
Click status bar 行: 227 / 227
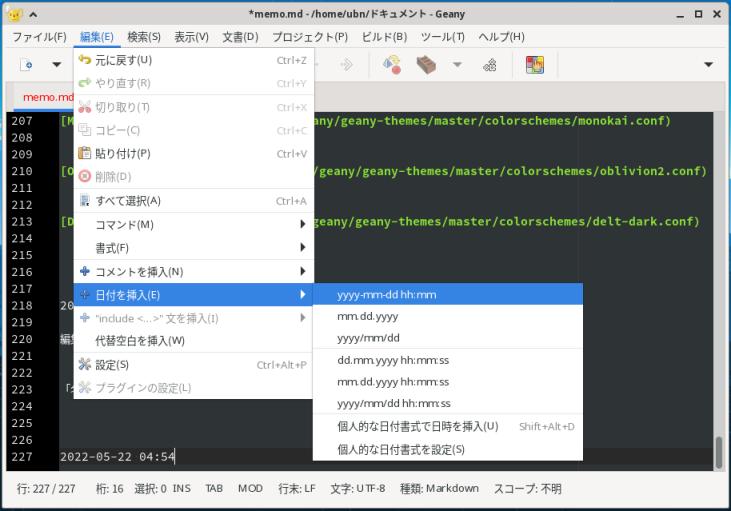pos(46,489)
